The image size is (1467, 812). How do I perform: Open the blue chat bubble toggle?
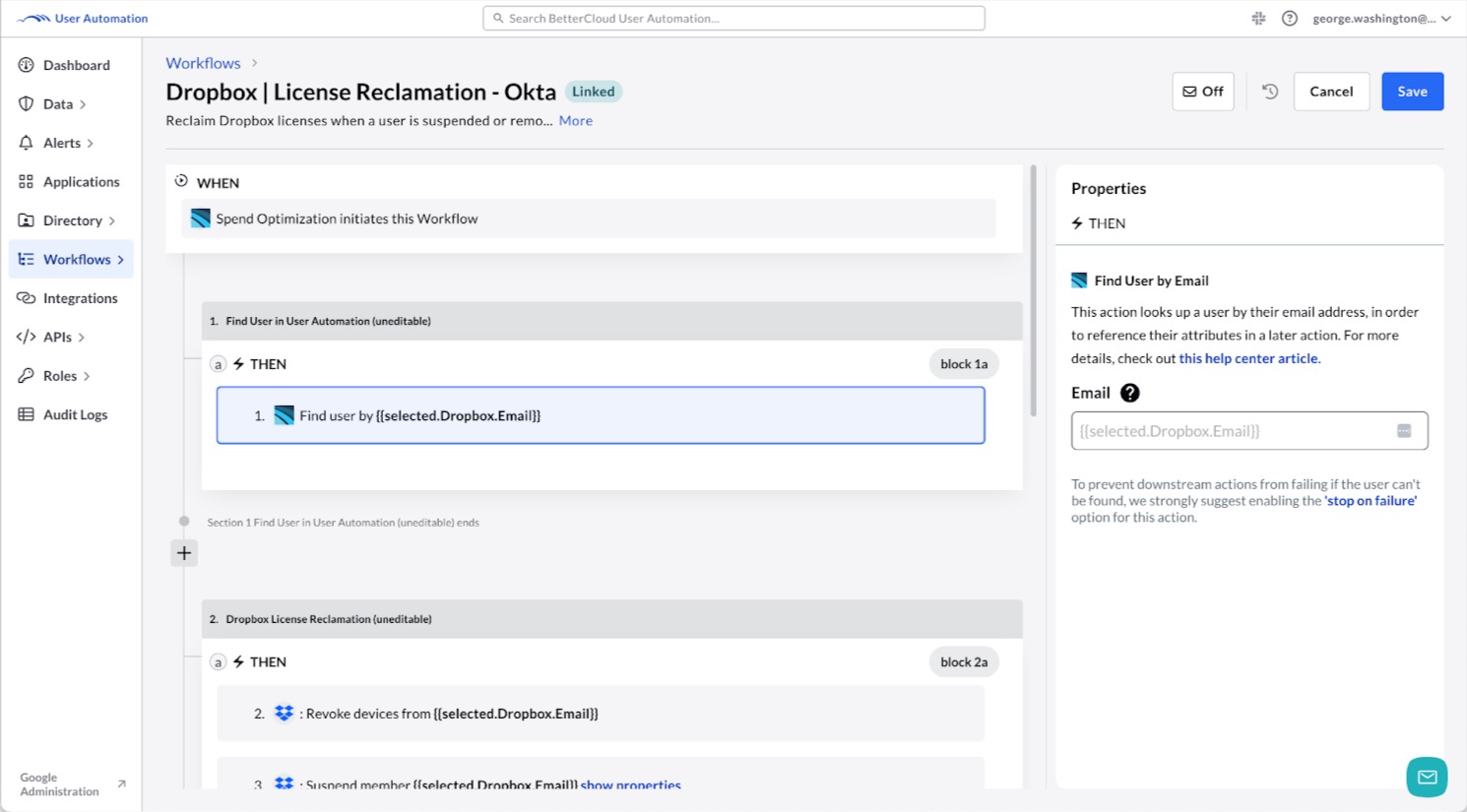[1427, 777]
